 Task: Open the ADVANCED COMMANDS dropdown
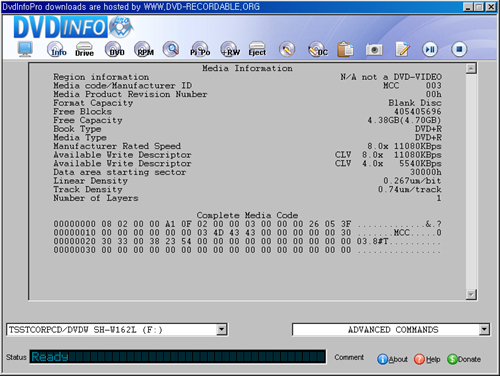point(484,330)
